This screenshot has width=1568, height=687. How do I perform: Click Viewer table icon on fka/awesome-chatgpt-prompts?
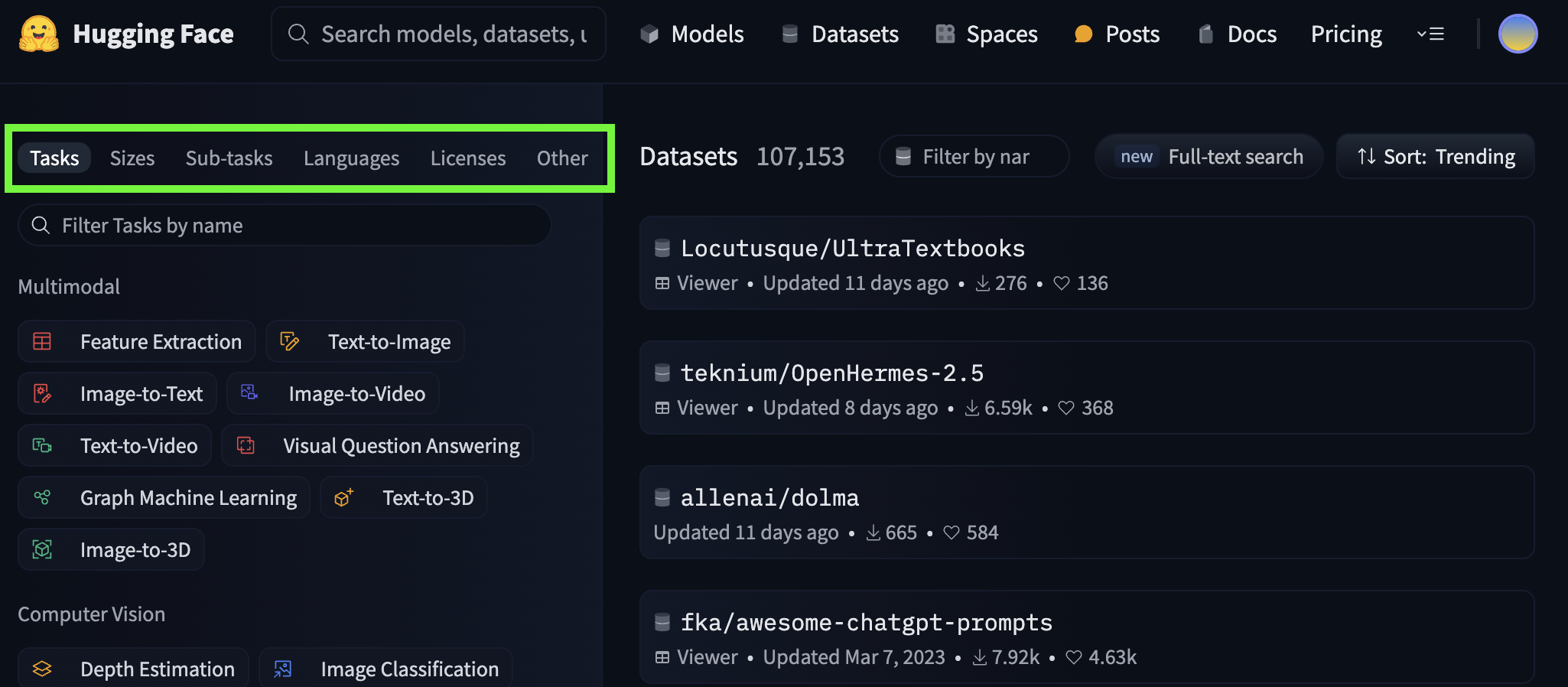(662, 657)
